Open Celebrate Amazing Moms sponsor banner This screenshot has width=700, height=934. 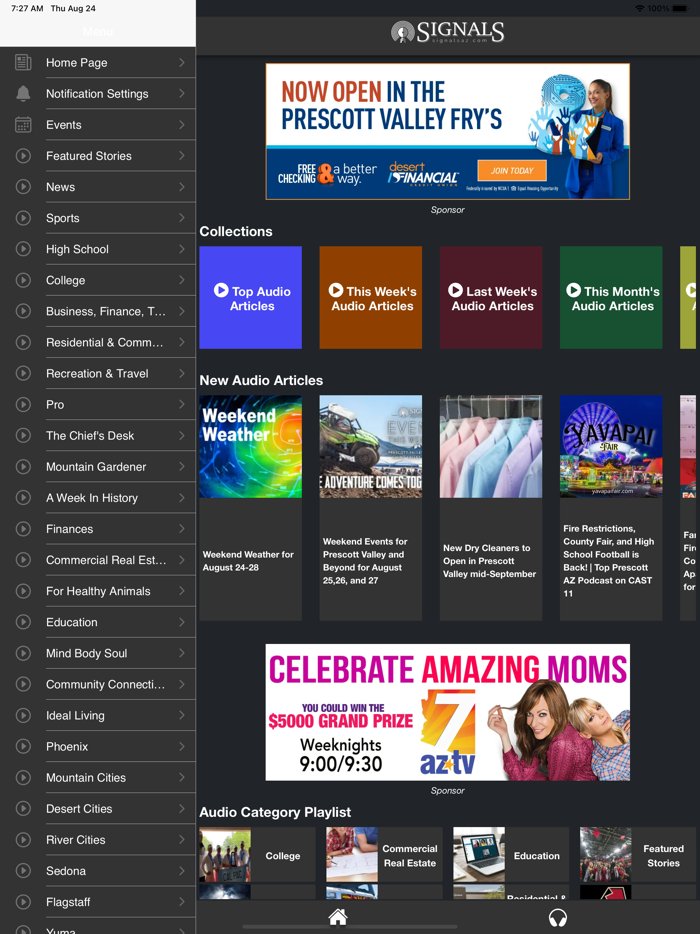[x=447, y=712]
